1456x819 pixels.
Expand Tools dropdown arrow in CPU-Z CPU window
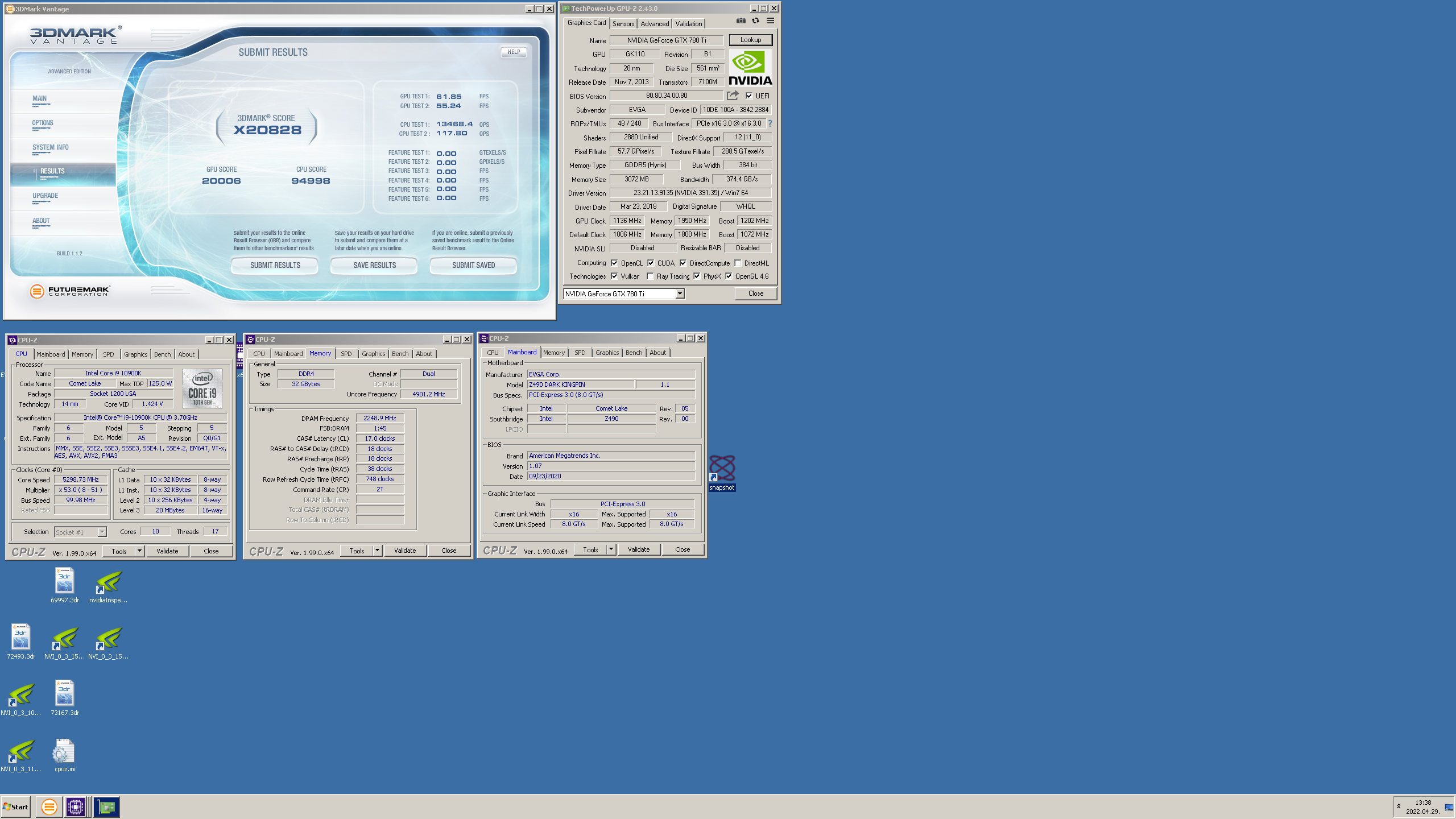click(x=139, y=551)
